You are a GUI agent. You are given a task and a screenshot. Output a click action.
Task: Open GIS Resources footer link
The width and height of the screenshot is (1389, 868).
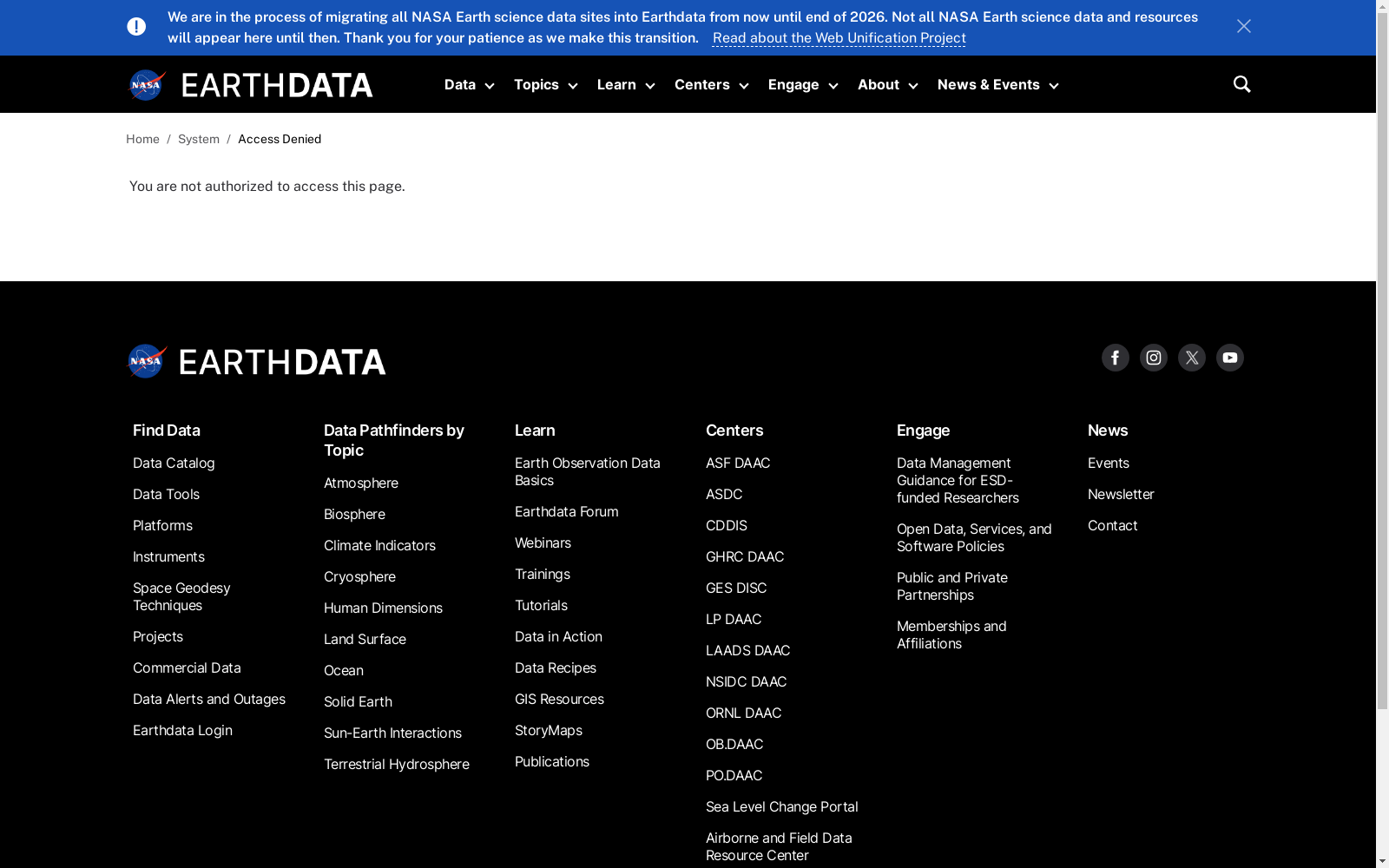pos(559,700)
